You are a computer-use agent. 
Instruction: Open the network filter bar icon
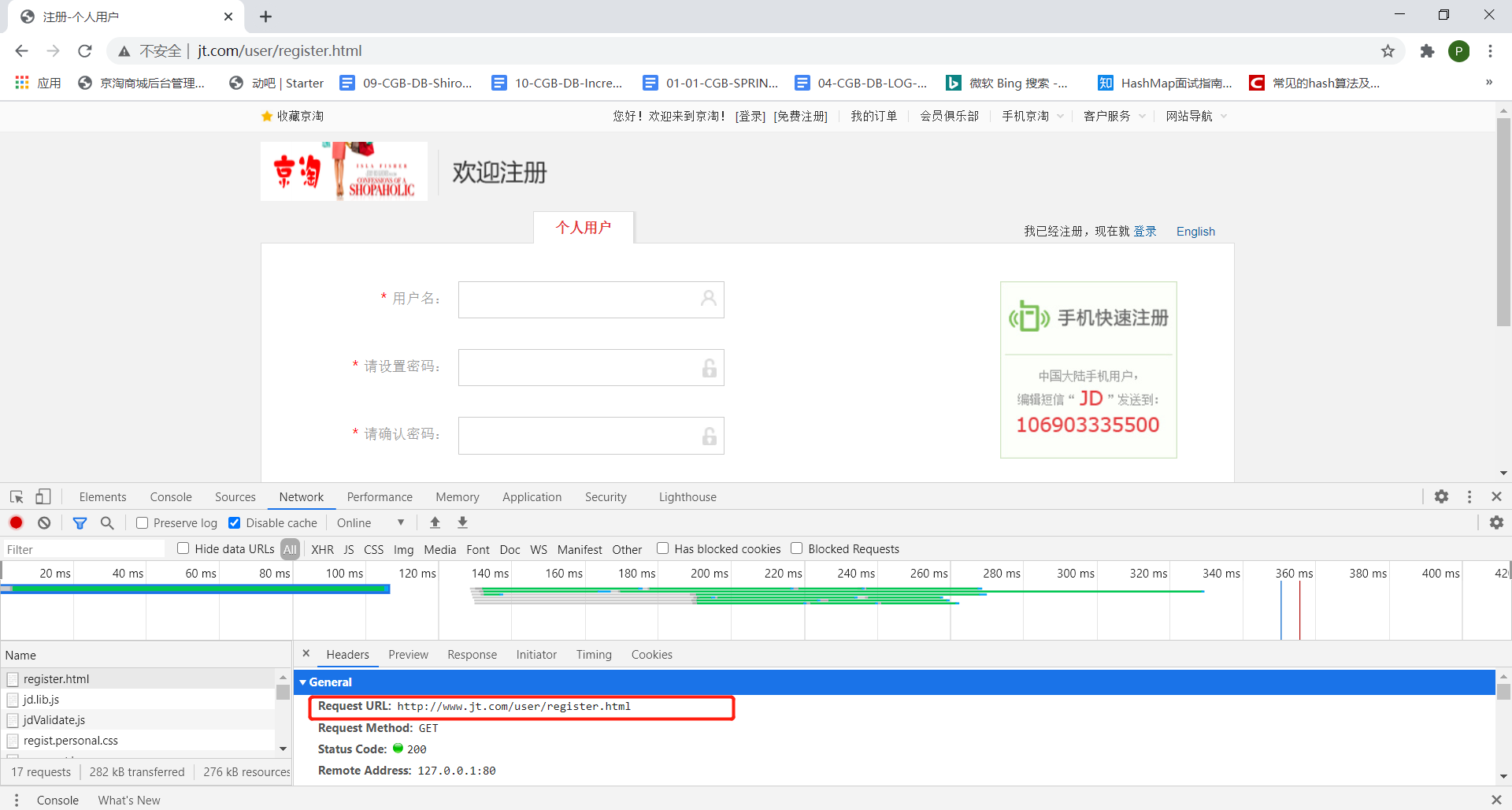pyautogui.click(x=80, y=522)
